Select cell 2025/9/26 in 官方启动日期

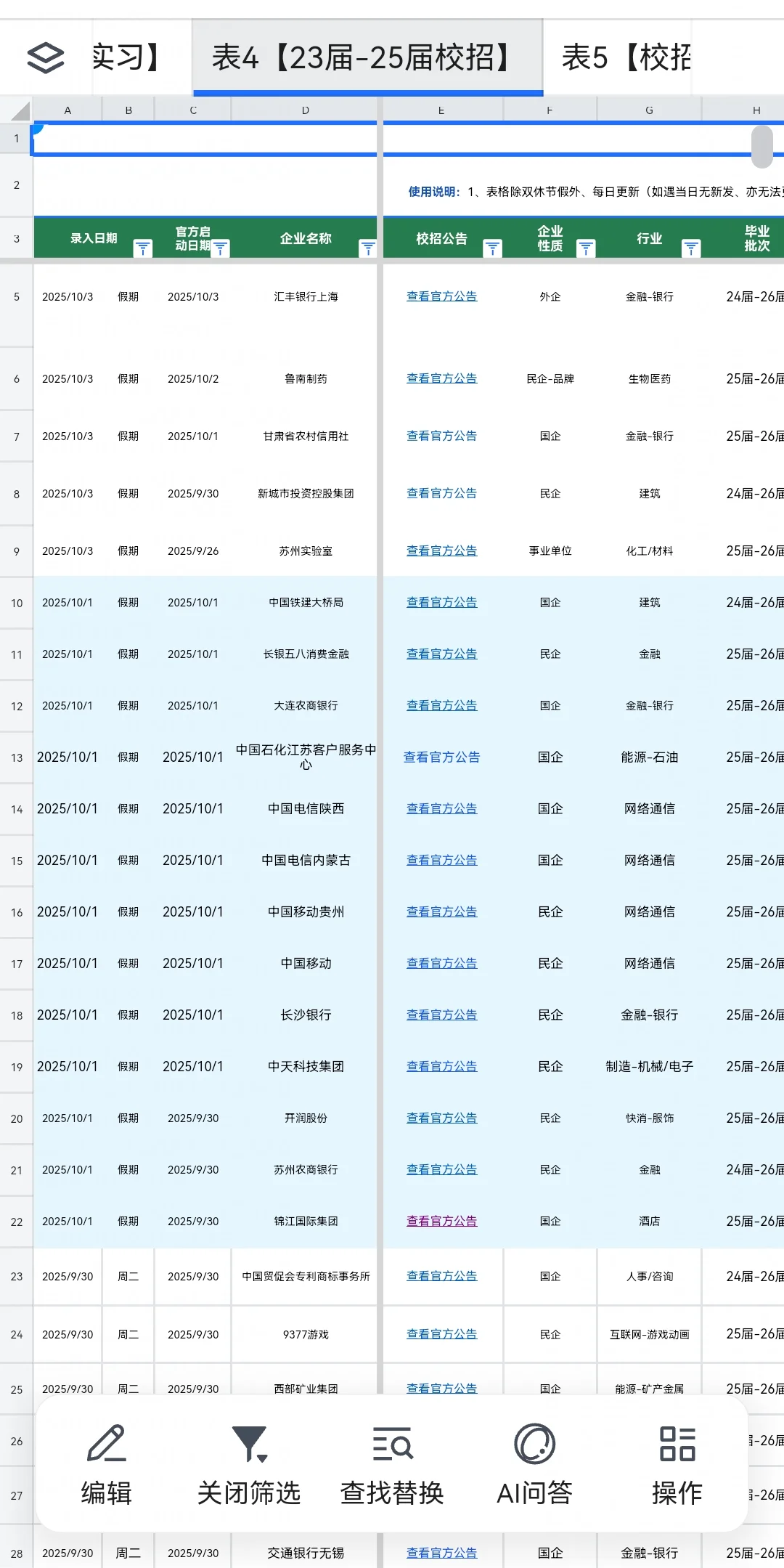pos(193,551)
